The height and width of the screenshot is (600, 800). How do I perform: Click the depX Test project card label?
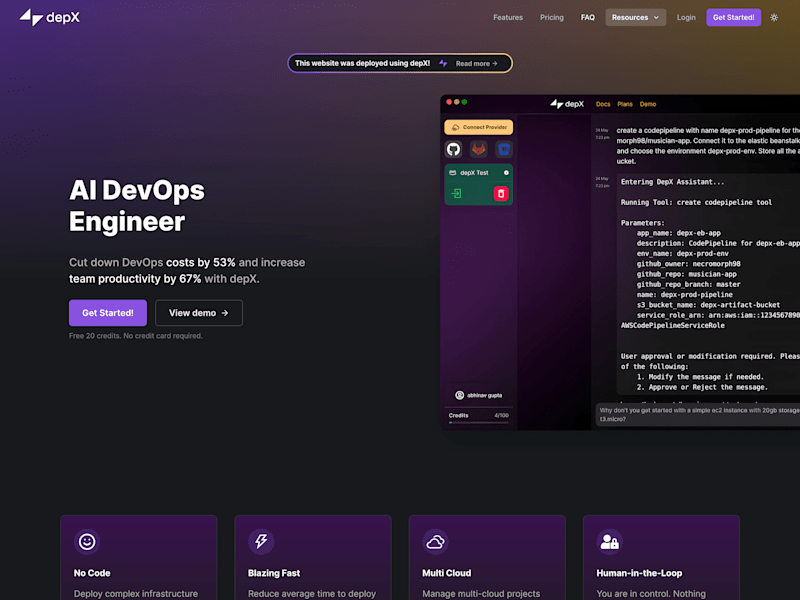pos(474,173)
